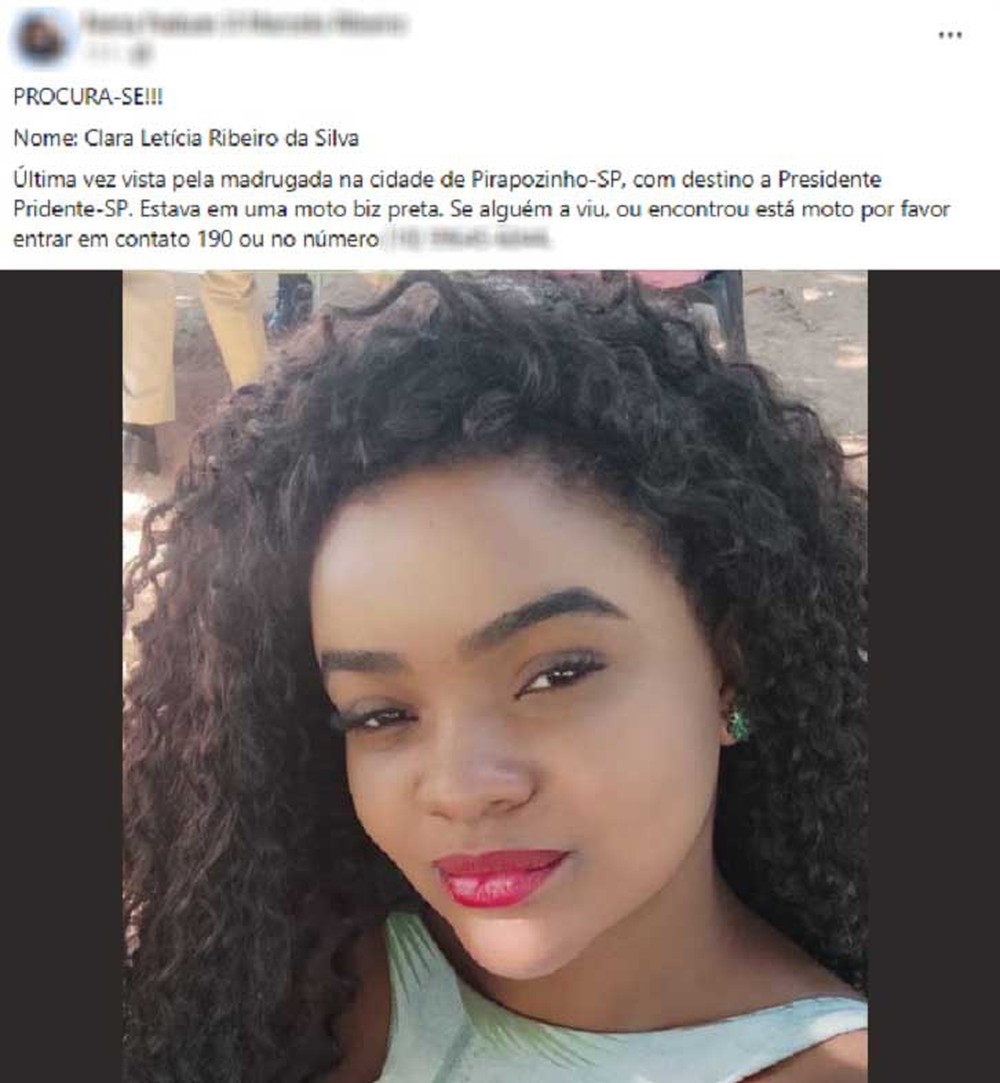The image size is (1000, 1083).
Task: Click the blurred poster profile avatar
Action: coord(41,38)
